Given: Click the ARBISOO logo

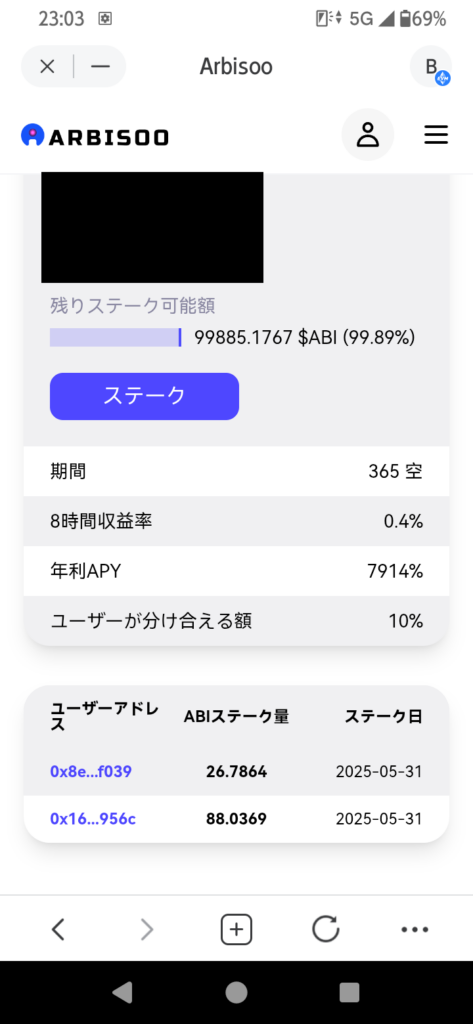Looking at the screenshot, I should point(95,136).
